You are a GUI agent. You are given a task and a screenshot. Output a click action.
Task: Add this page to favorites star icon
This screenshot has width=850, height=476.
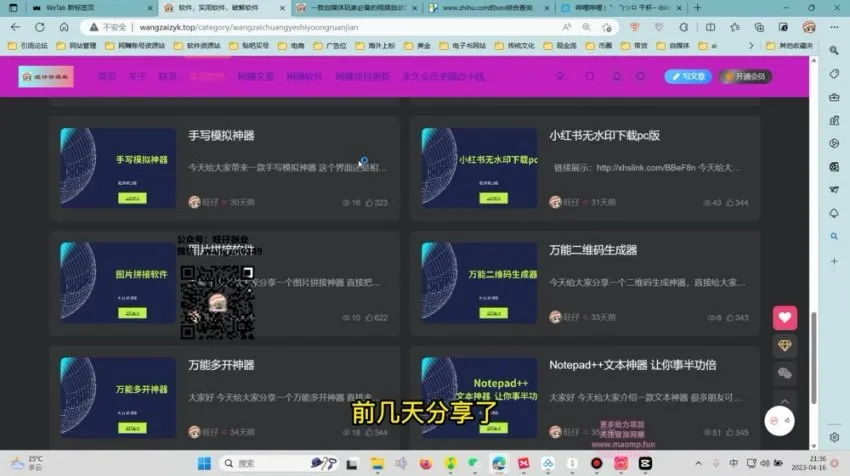[607, 27]
